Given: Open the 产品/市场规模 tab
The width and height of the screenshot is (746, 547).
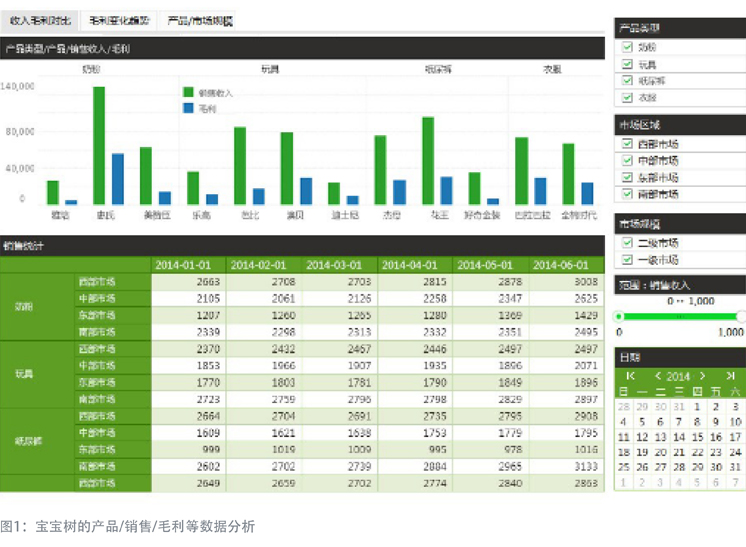Looking at the screenshot, I should [200, 20].
